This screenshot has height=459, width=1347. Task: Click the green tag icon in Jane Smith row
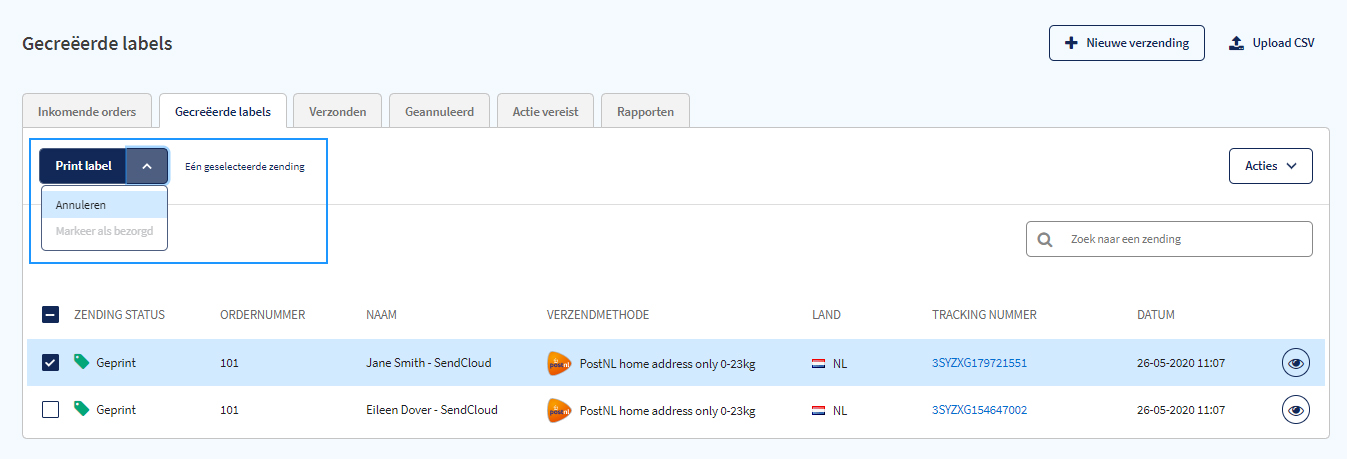(x=82, y=362)
